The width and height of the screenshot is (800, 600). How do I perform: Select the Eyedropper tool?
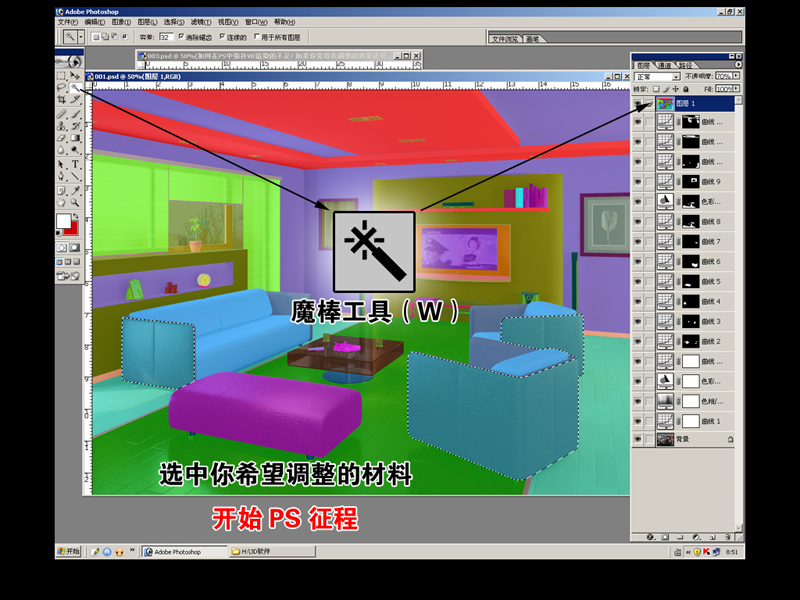coord(75,190)
